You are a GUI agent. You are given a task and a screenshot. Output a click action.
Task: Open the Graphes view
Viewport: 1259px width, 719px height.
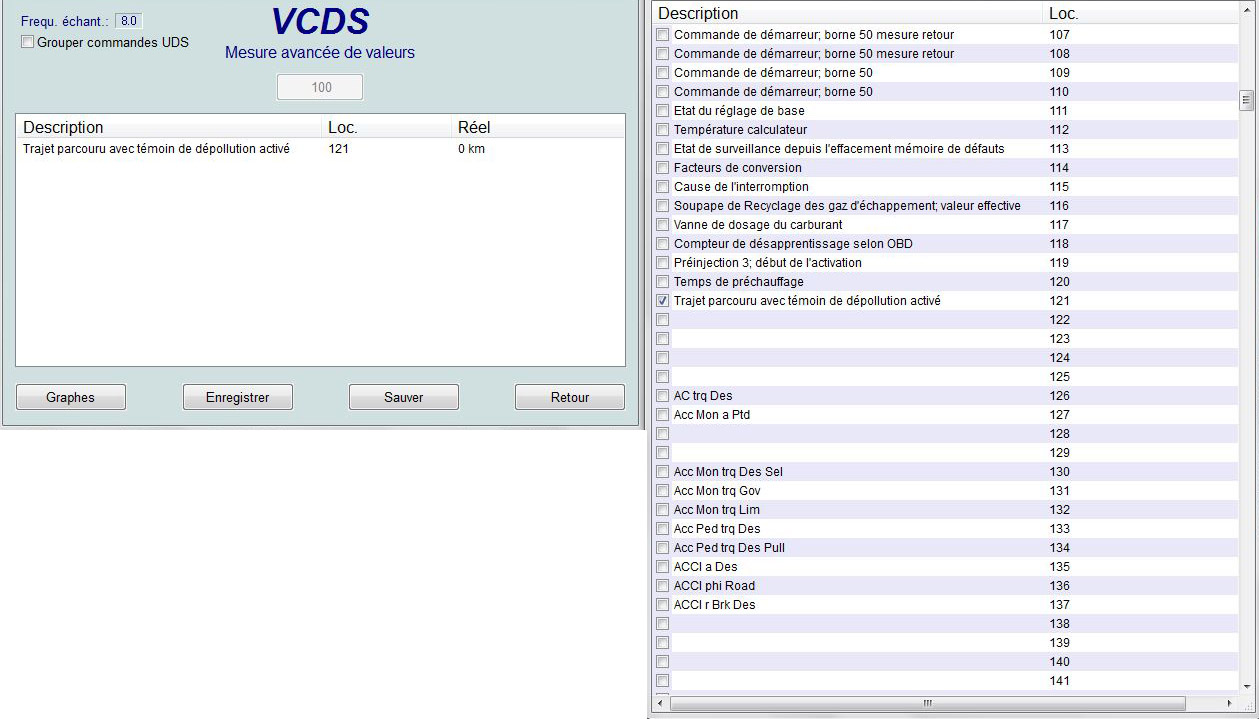[71, 397]
